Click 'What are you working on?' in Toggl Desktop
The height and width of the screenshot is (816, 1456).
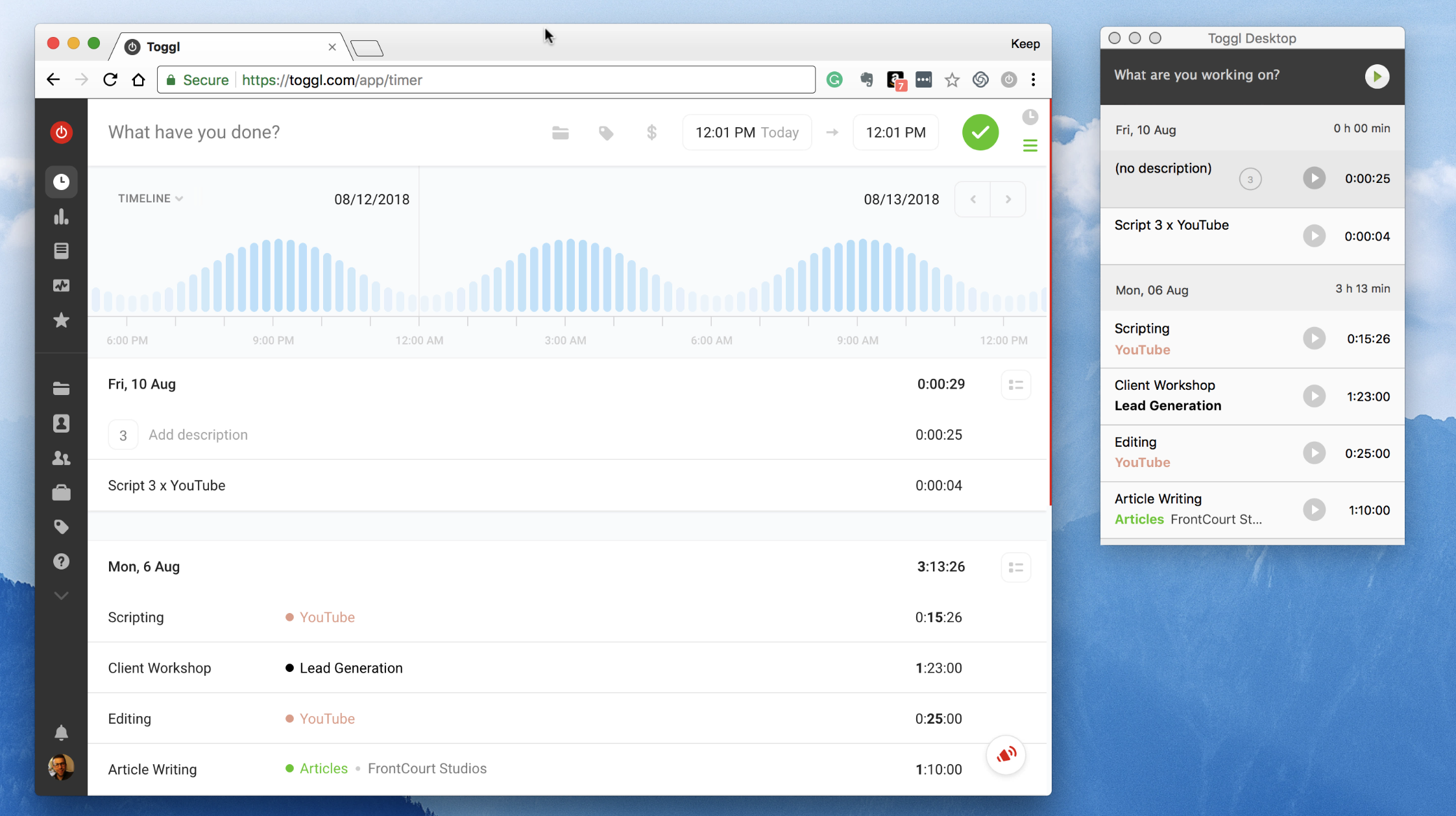tap(1196, 75)
